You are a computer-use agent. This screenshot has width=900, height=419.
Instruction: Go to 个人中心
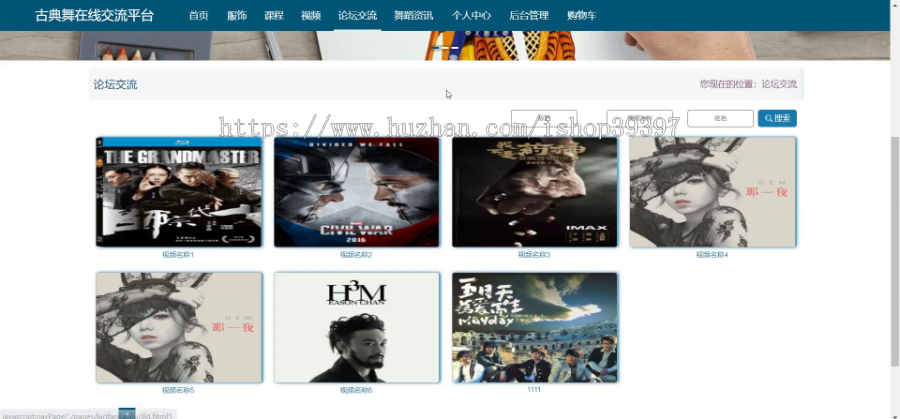coord(471,15)
